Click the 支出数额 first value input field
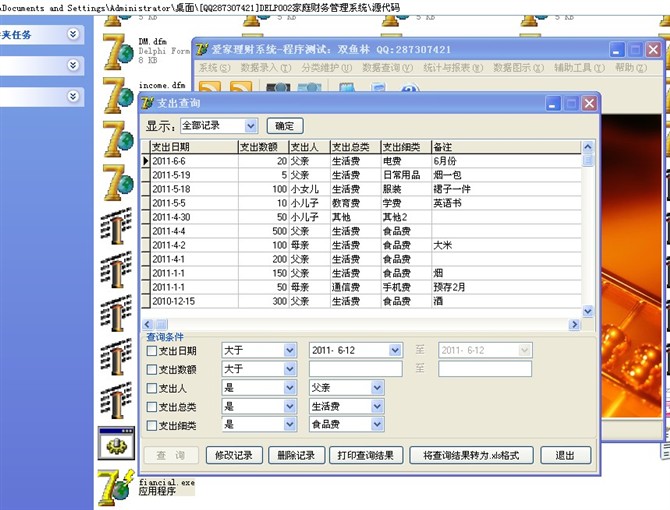 (x=356, y=369)
